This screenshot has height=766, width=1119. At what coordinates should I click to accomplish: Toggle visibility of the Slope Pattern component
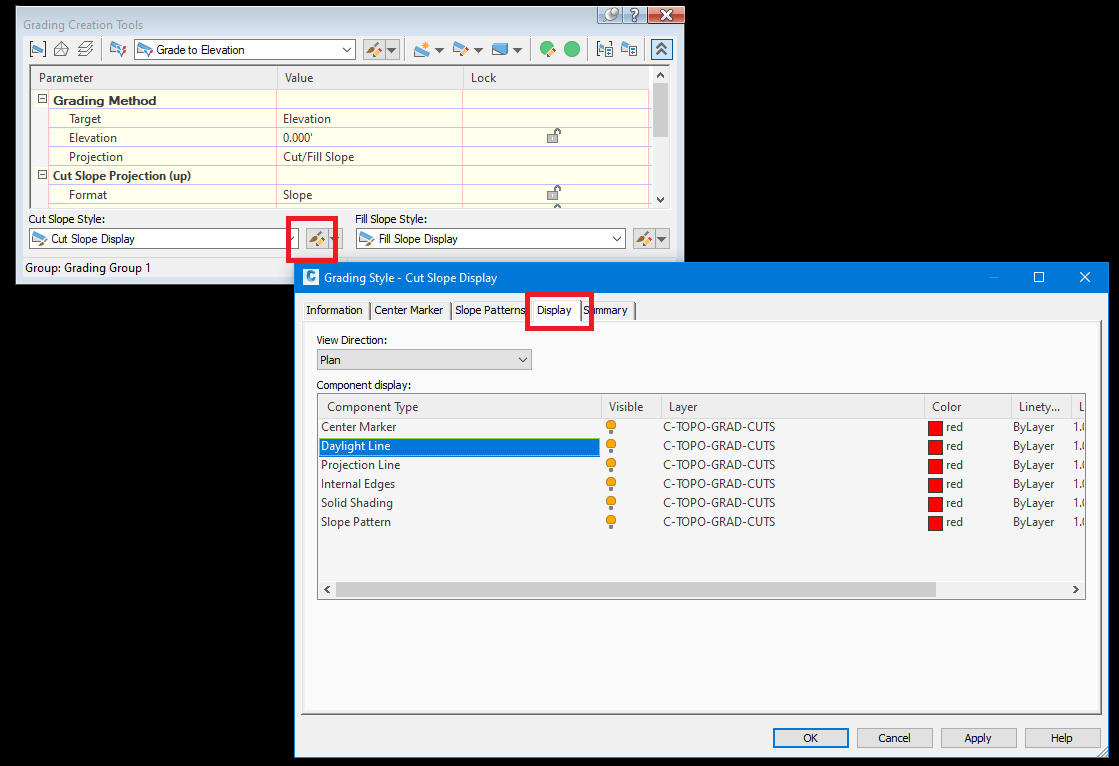pos(611,521)
